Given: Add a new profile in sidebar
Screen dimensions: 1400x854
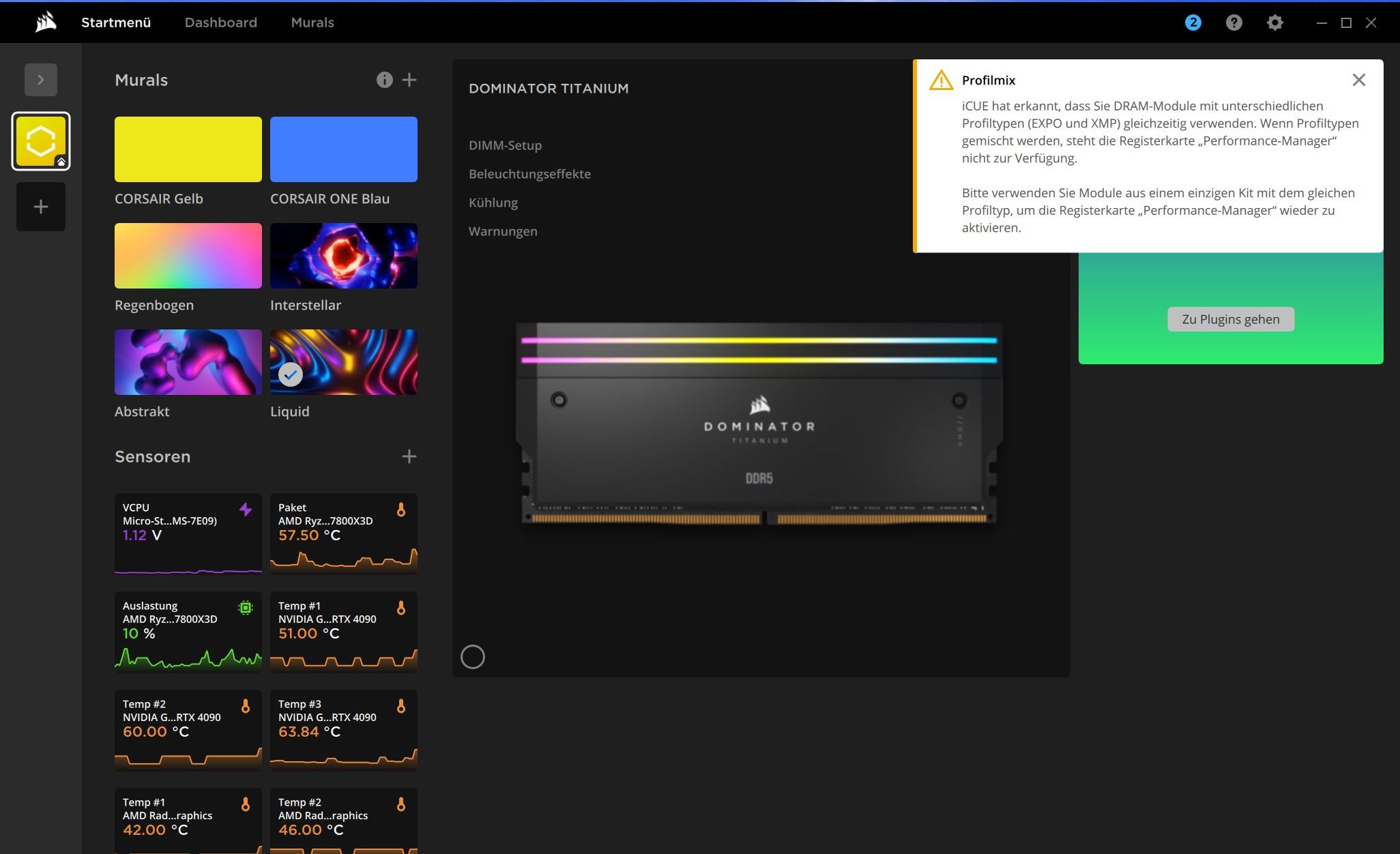Looking at the screenshot, I should coord(41,207).
